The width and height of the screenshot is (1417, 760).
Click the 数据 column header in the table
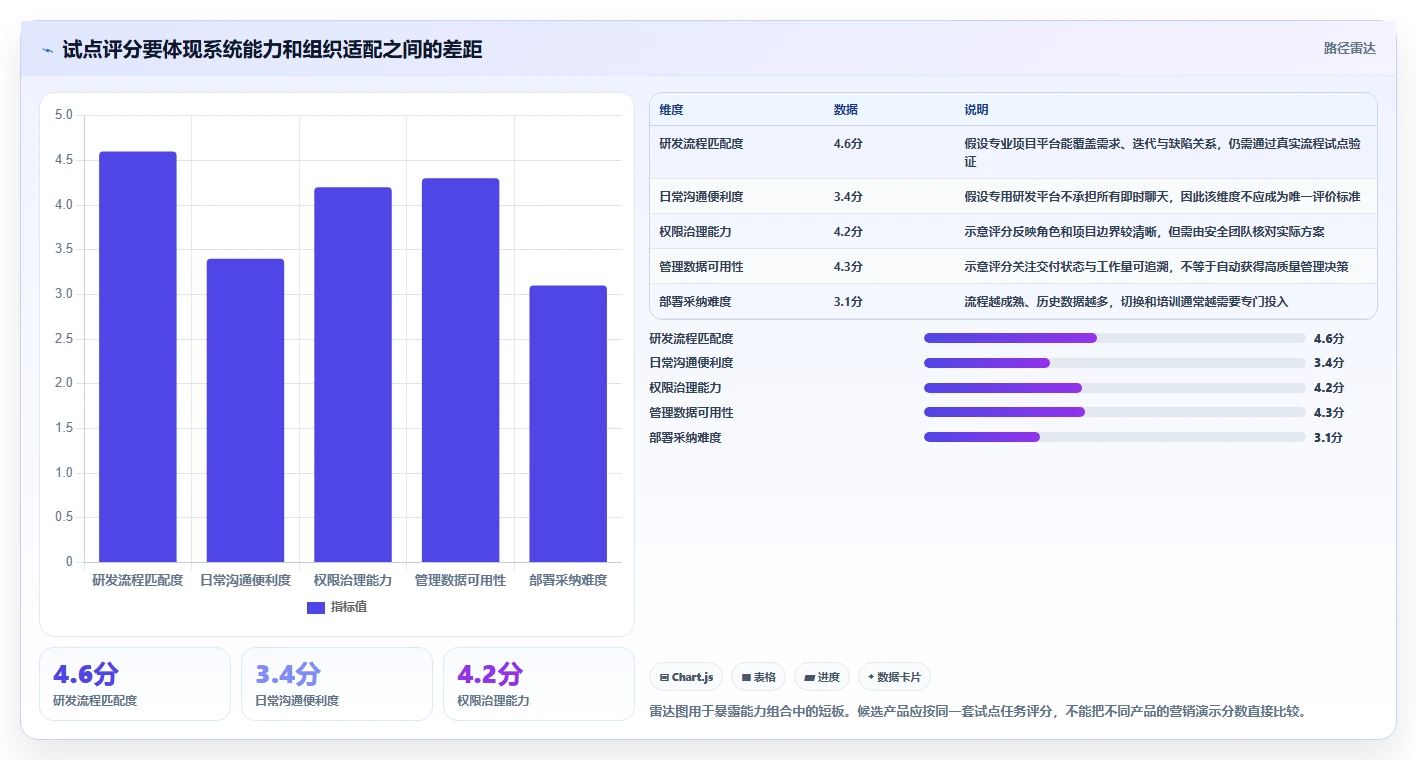pyautogui.click(x=845, y=110)
